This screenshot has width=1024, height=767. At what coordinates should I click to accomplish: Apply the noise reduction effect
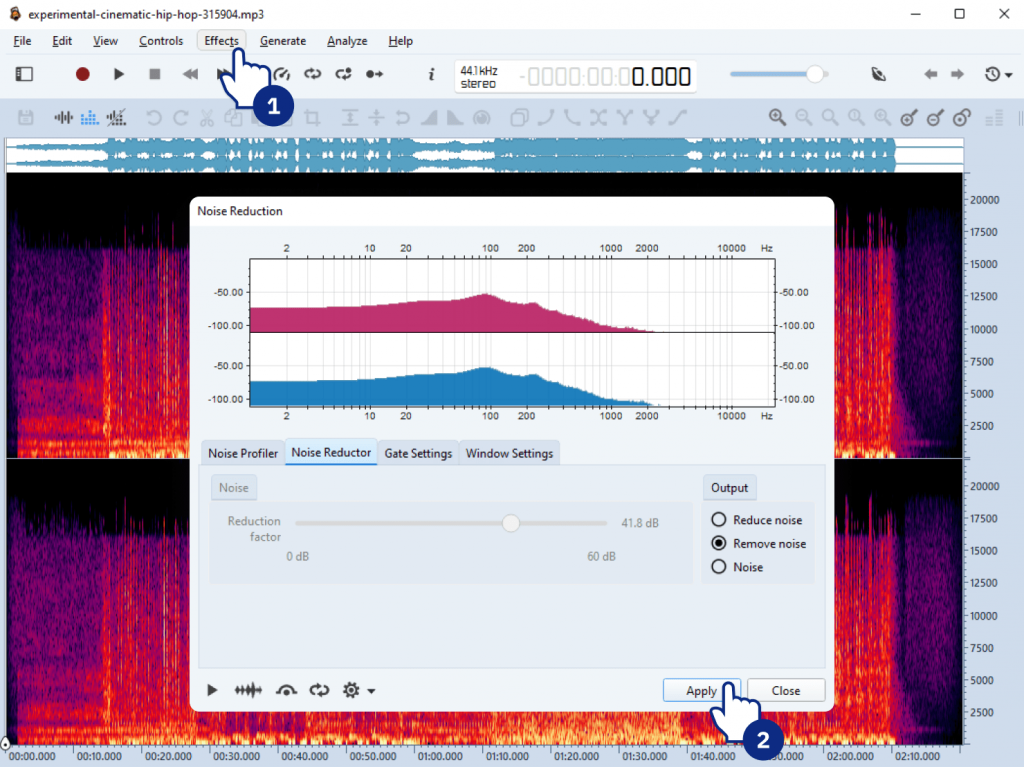(701, 691)
